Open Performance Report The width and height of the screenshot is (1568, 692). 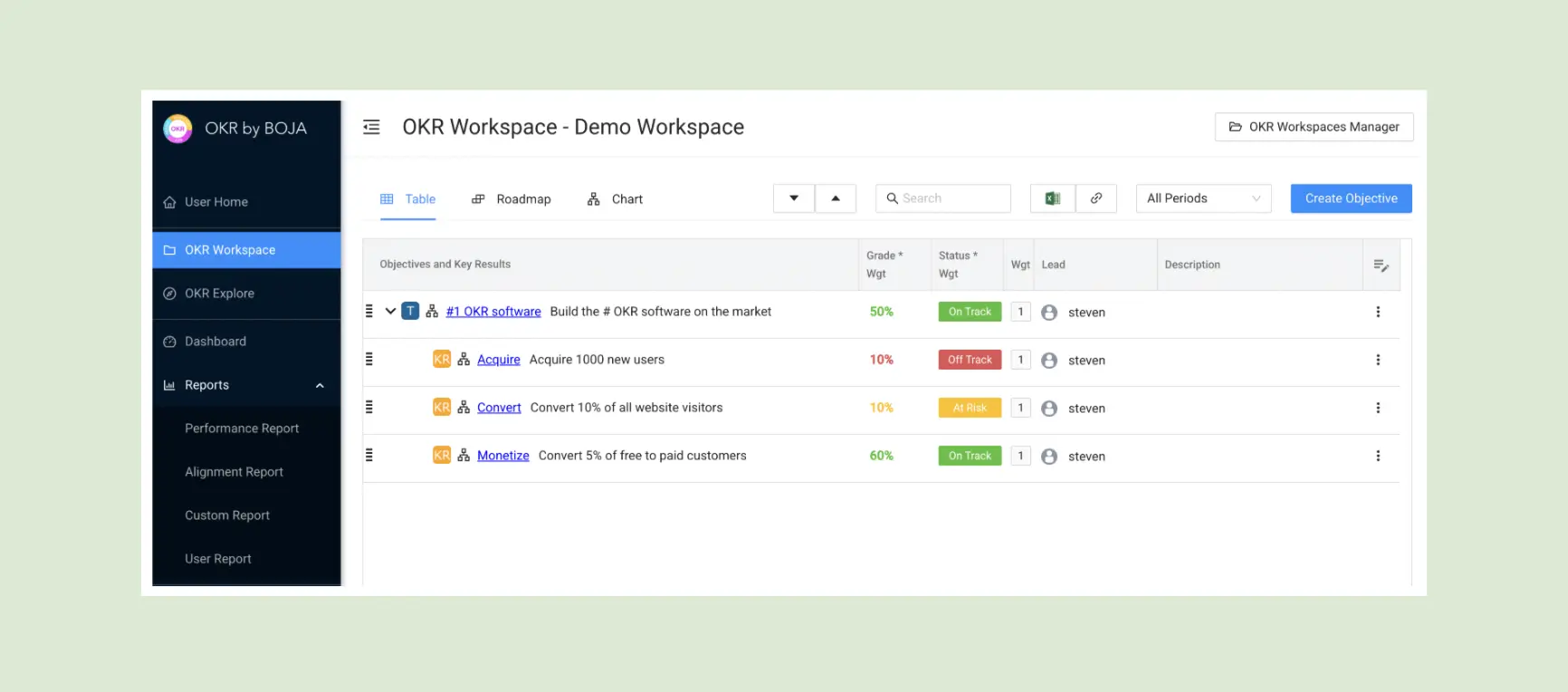242,428
